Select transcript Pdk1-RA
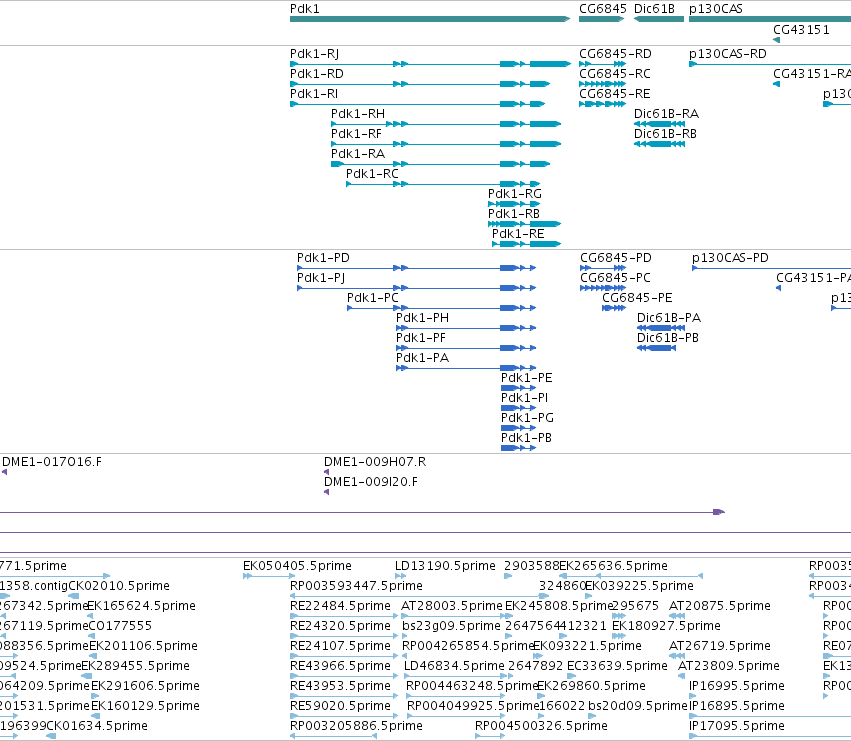This screenshot has width=851, height=741. click(x=441, y=164)
